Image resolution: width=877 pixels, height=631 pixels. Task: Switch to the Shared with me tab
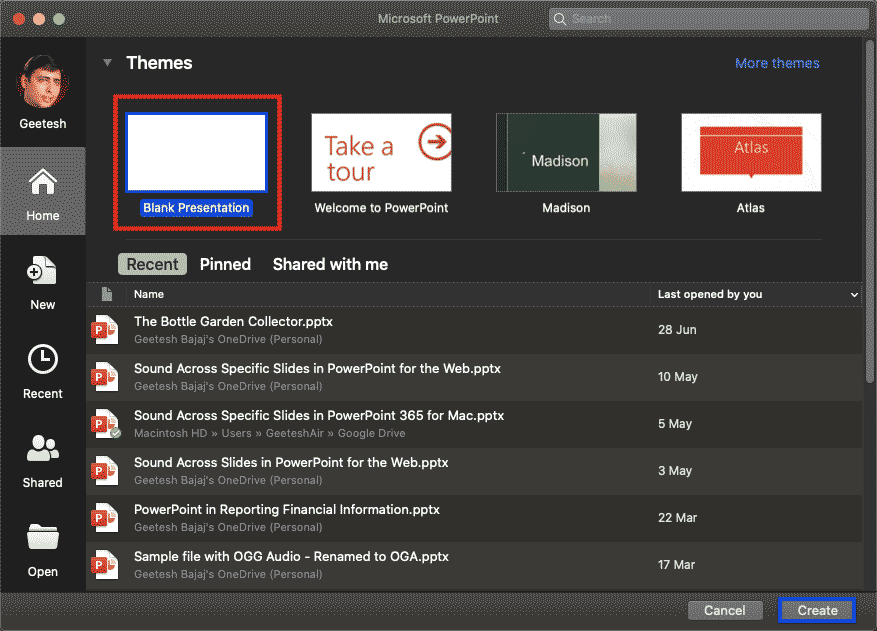tap(330, 265)
